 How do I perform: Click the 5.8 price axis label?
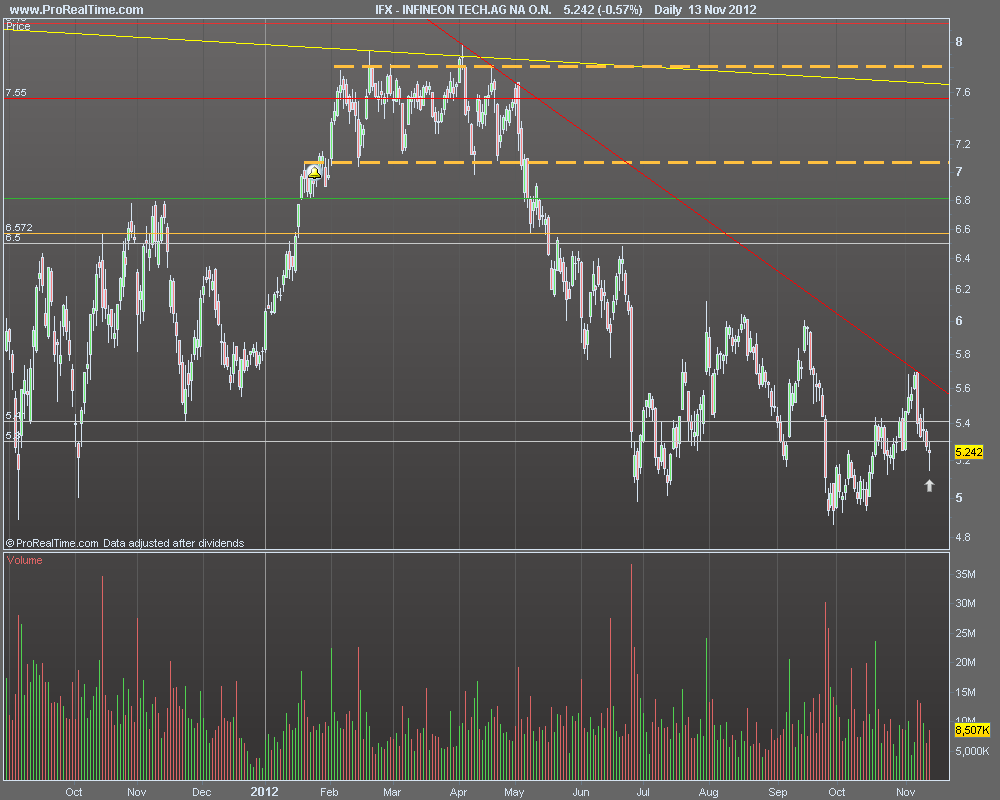click(x=962, y=354)
